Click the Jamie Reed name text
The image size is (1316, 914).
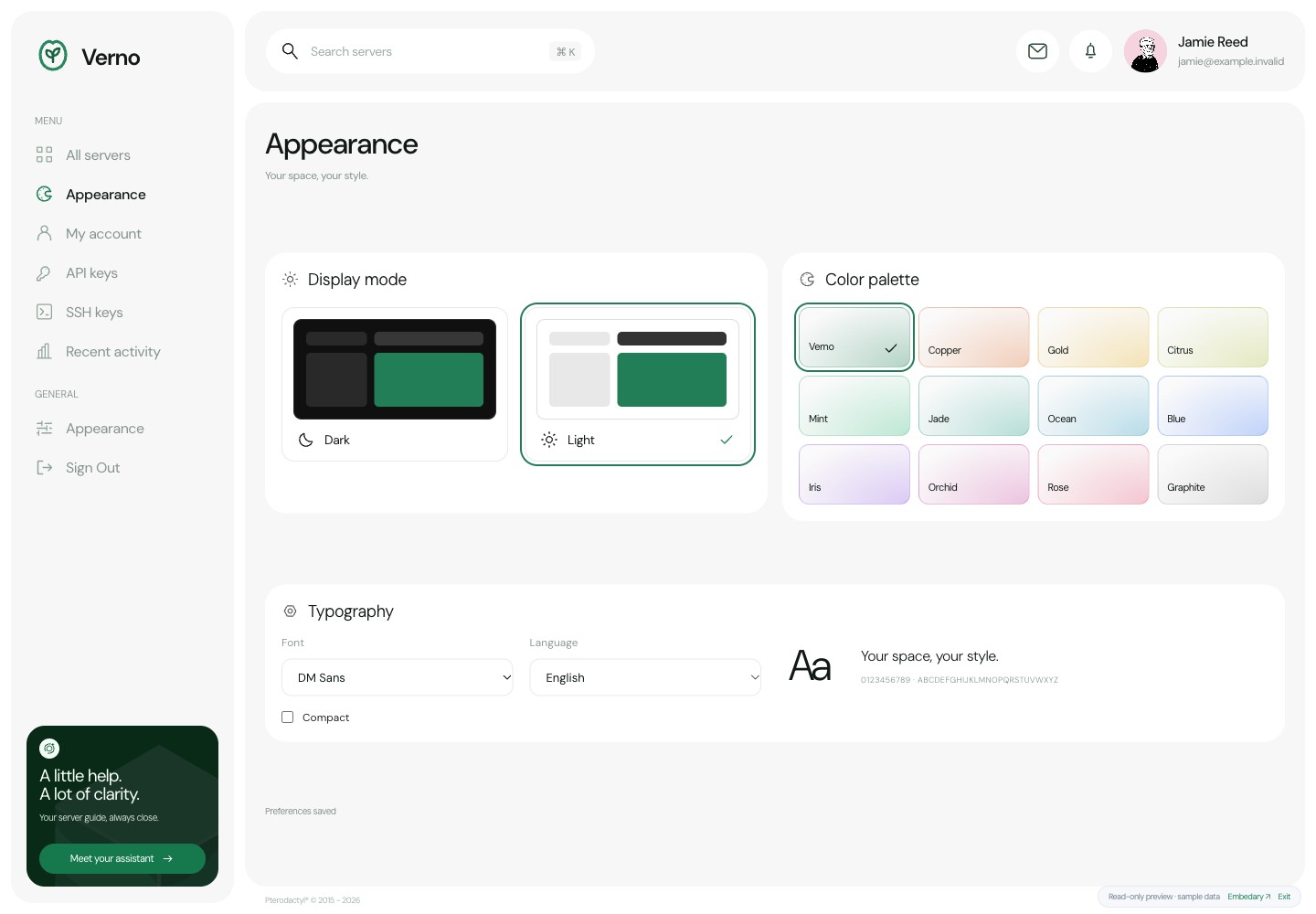(1213, 42)
